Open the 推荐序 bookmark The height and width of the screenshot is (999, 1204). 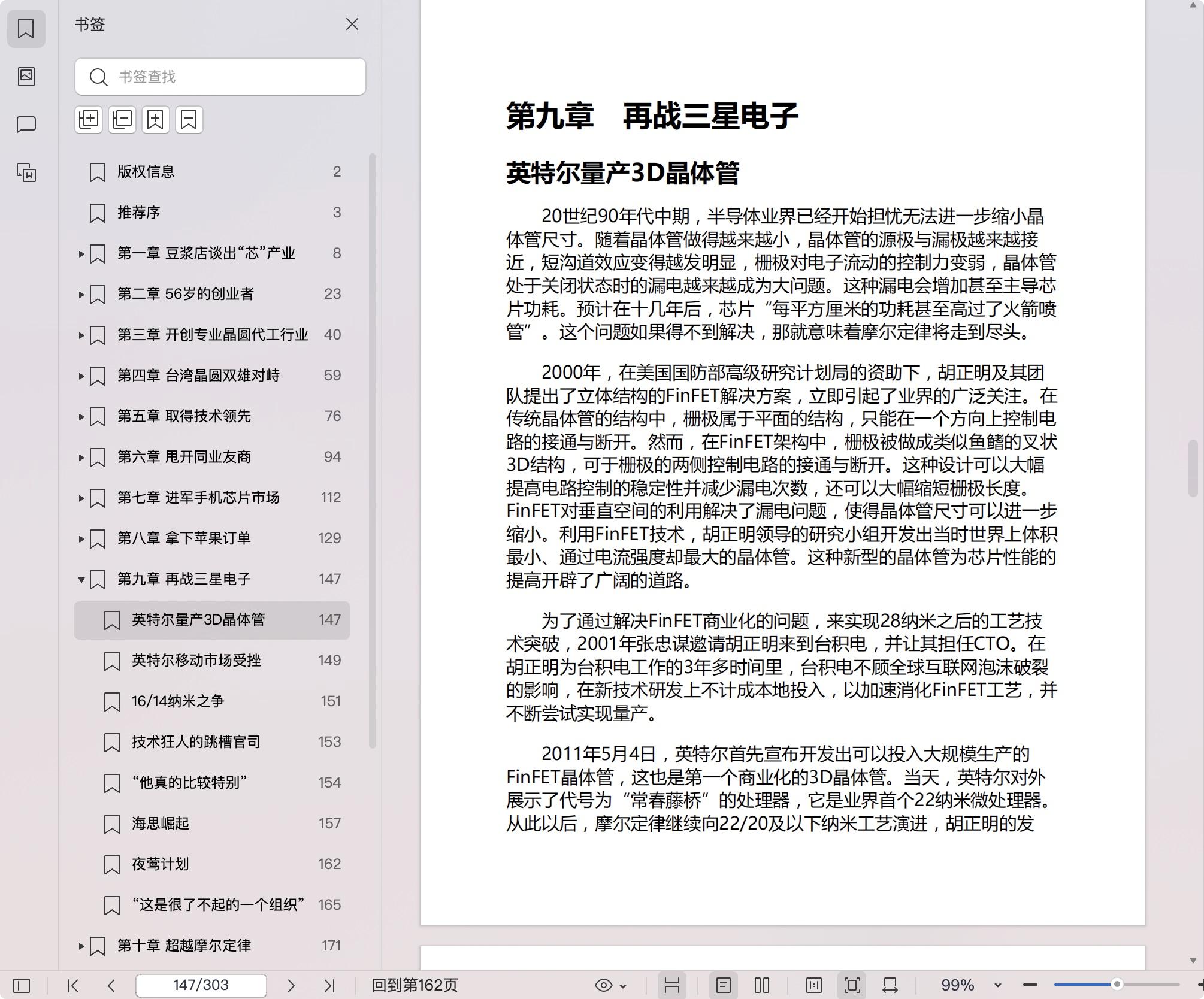(x=212, y=213)
